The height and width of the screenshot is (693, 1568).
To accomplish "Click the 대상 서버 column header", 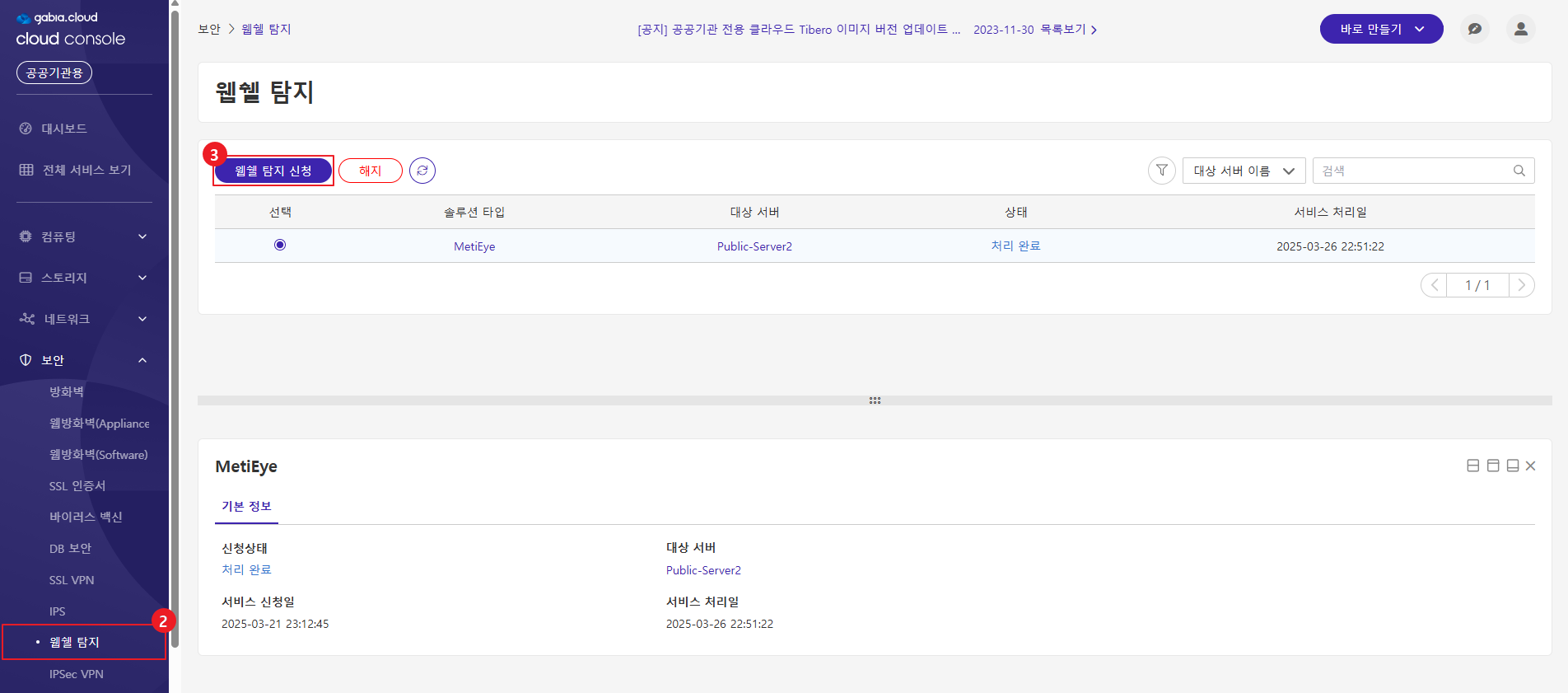I will [754, 212].
